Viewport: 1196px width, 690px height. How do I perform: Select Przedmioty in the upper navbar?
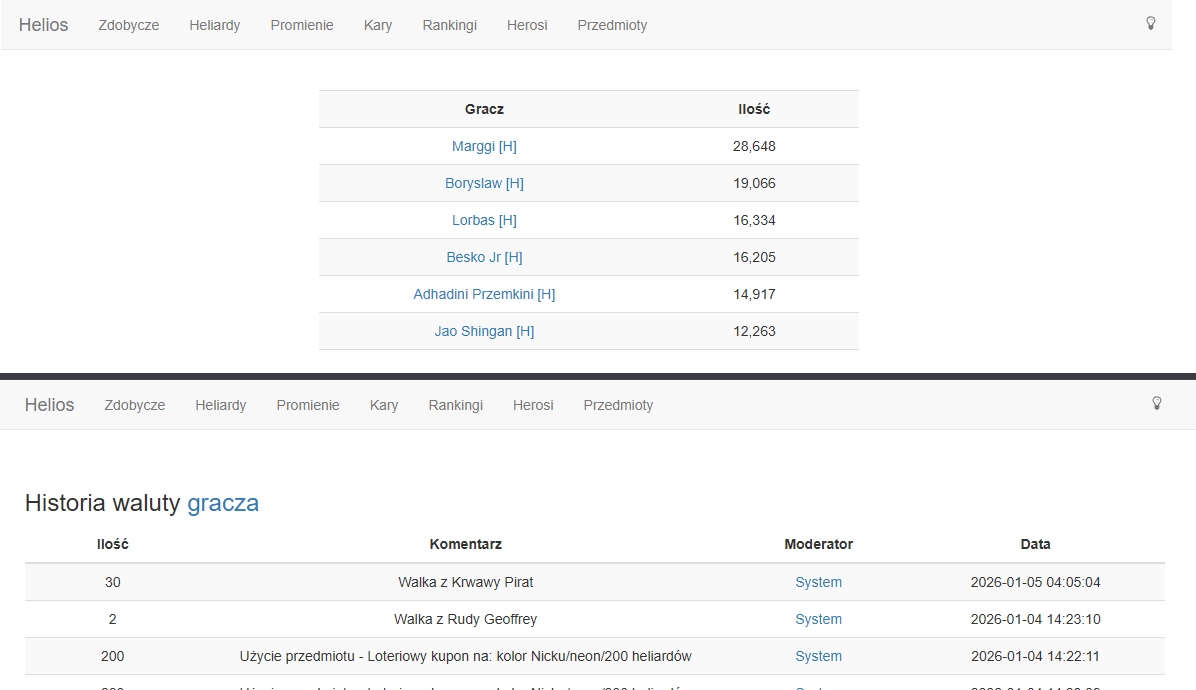612,25
